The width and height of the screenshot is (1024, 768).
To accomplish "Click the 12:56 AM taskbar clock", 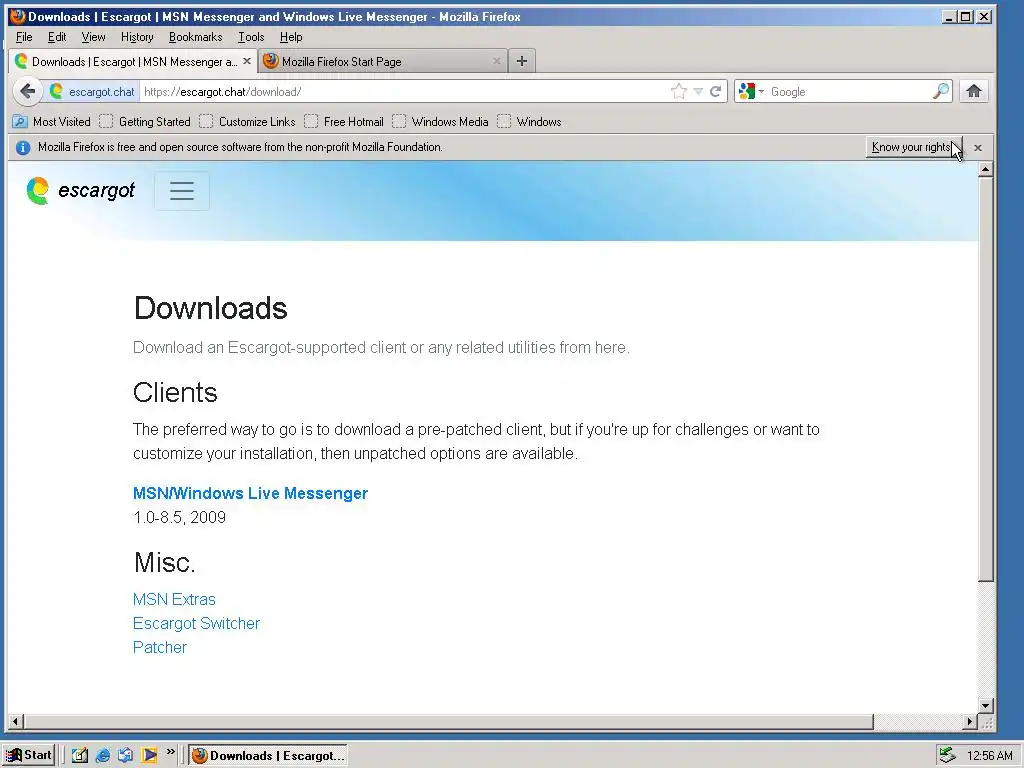I will tap(989, 756).
